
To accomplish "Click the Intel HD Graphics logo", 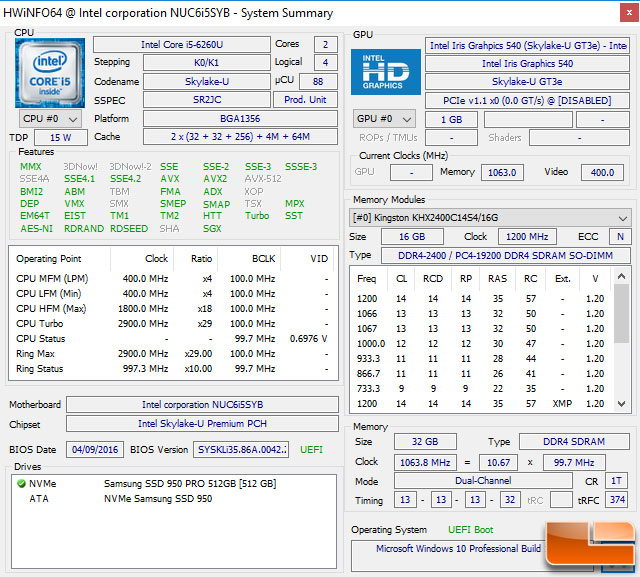I will tap(386, 72).
